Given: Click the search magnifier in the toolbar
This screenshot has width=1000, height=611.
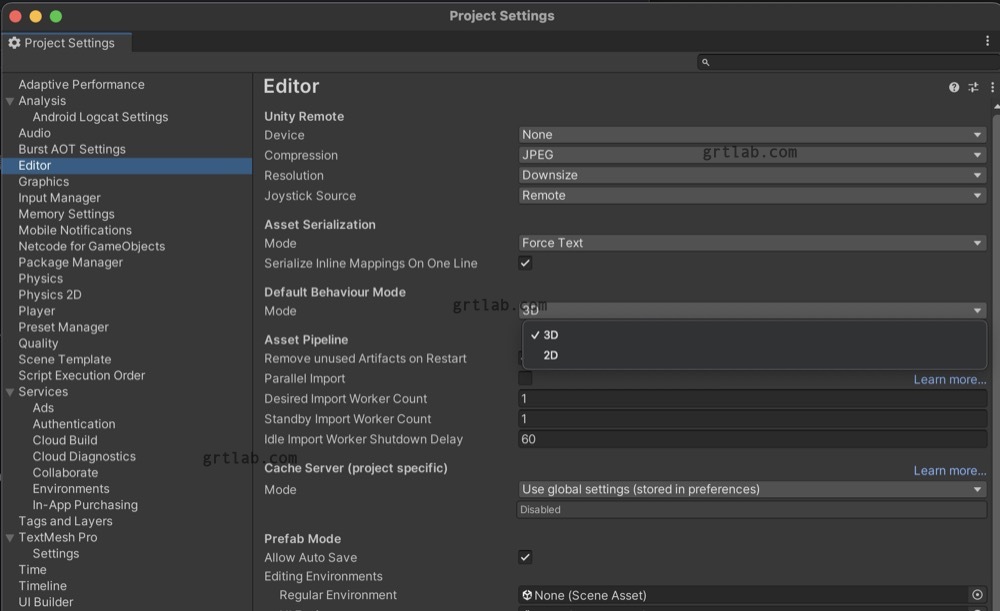Looking at the screenshot, I should 707,61.
